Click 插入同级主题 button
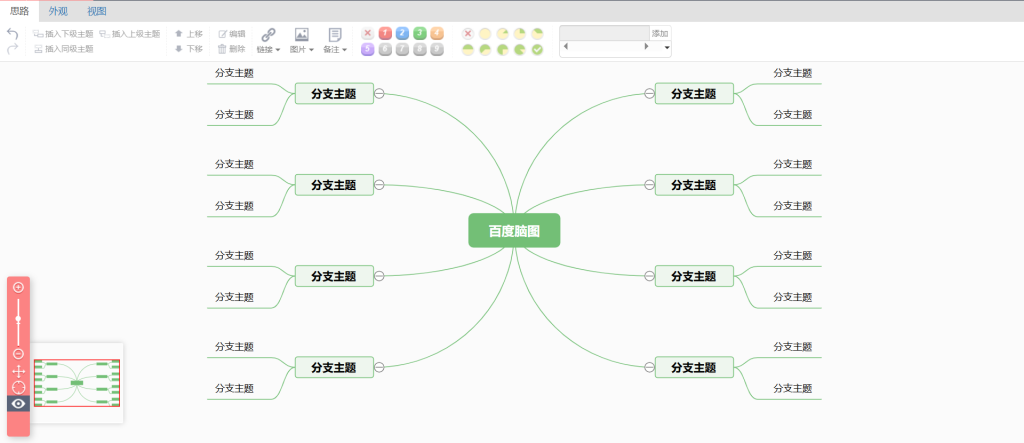 63,49
